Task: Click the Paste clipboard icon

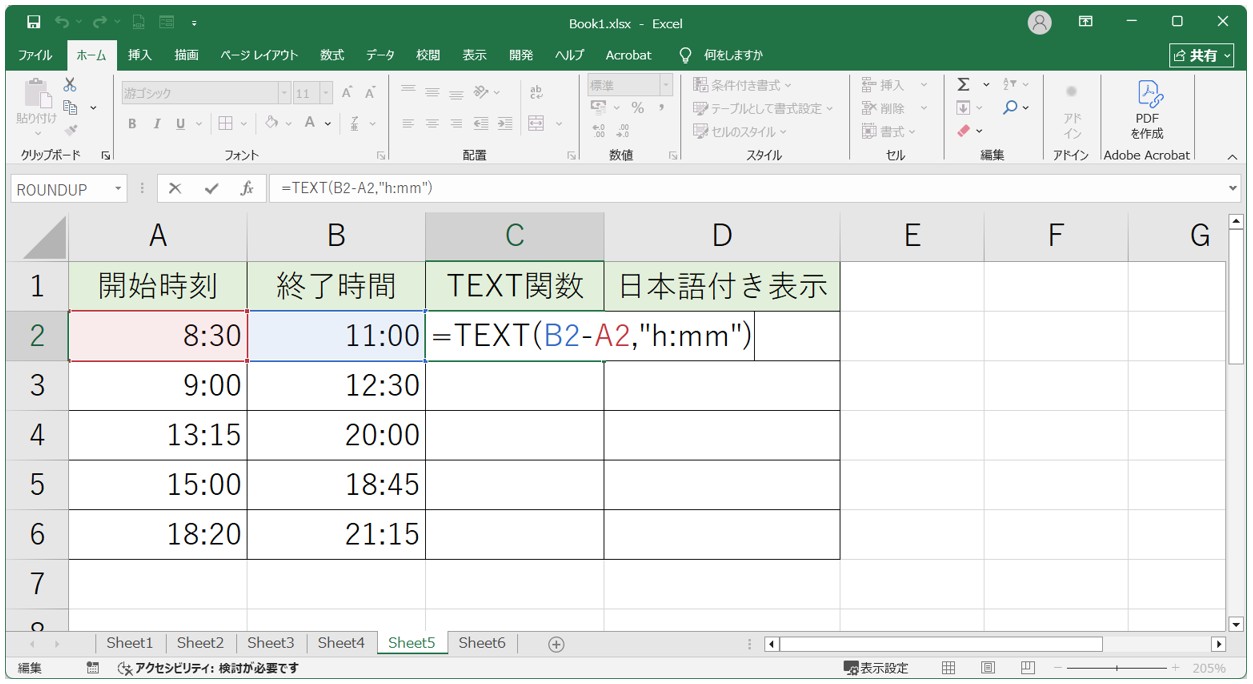Action: [37, 92]
